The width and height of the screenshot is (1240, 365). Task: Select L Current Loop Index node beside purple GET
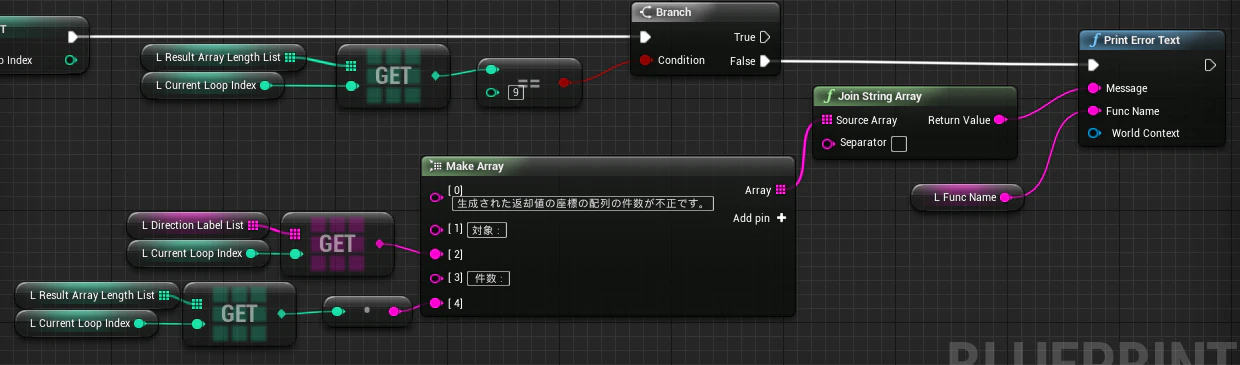pyautogui.click(x=199, y=254)
